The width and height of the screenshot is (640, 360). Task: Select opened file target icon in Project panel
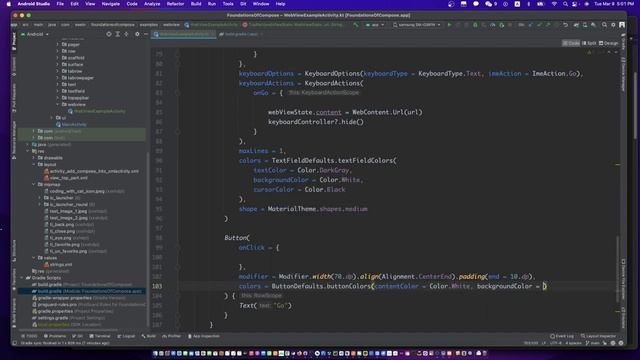(x=109, y=34)
